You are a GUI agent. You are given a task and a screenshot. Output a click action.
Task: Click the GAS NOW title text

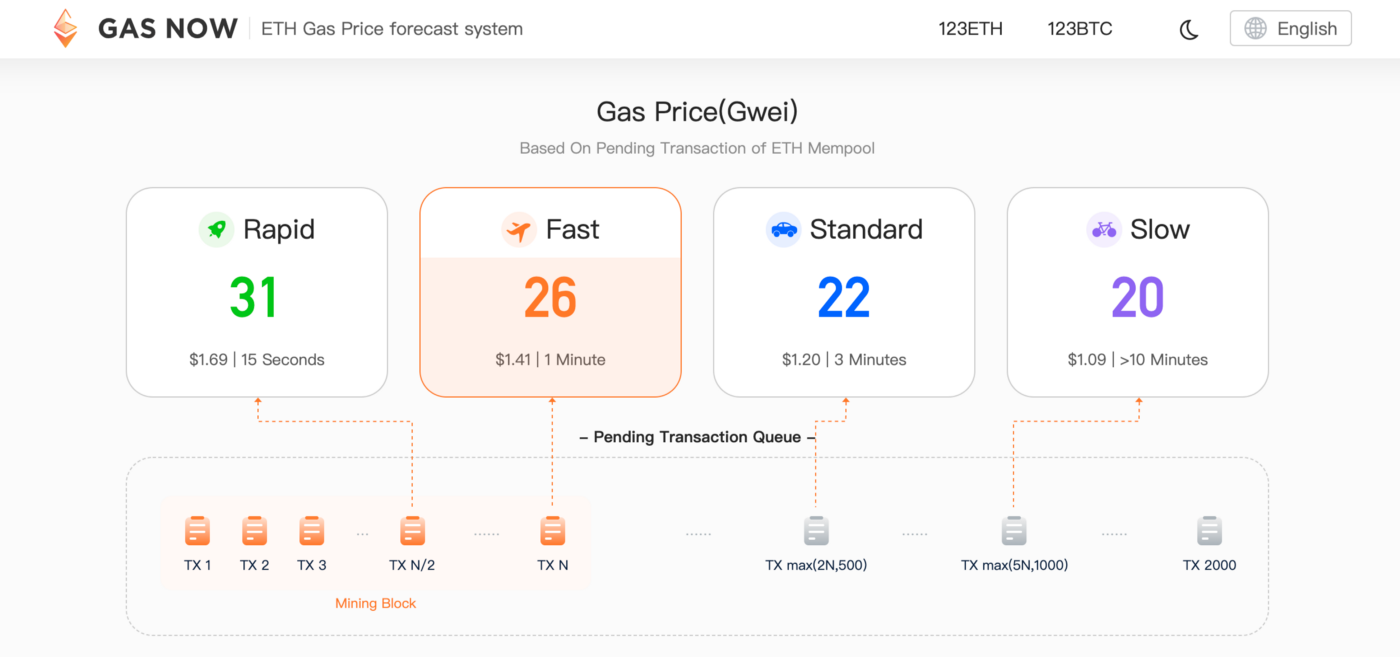168,29
